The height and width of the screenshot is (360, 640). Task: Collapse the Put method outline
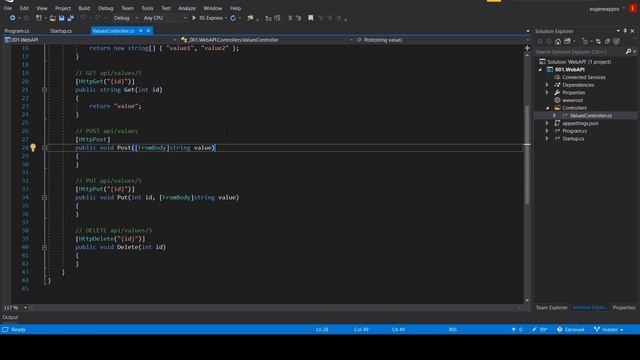click(44, 198)
